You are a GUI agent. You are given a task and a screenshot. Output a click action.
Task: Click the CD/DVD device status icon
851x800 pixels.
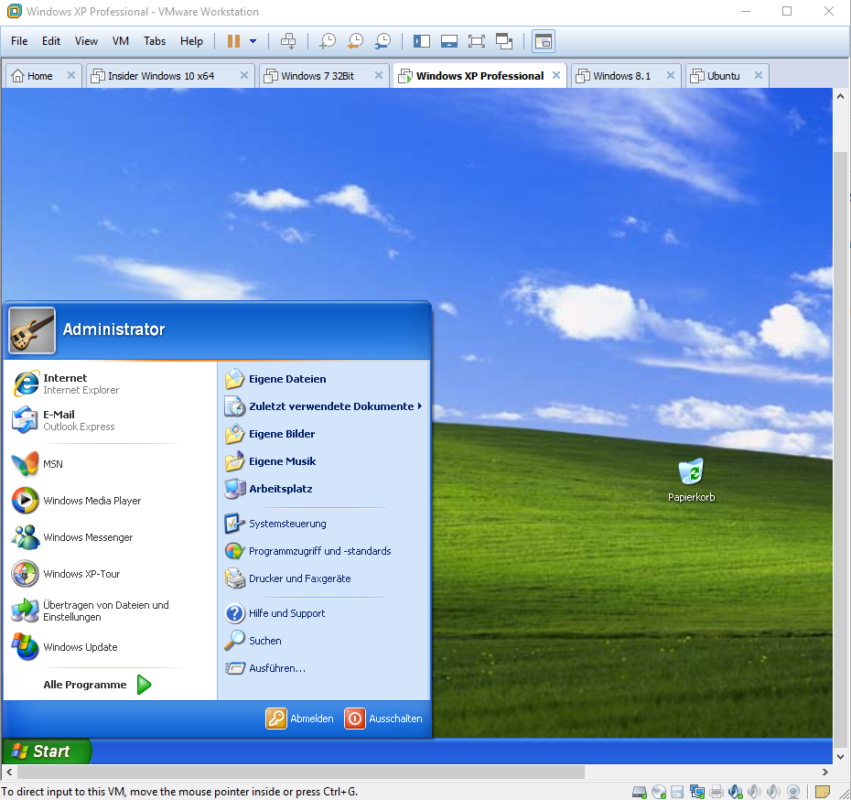pos(660,791)
